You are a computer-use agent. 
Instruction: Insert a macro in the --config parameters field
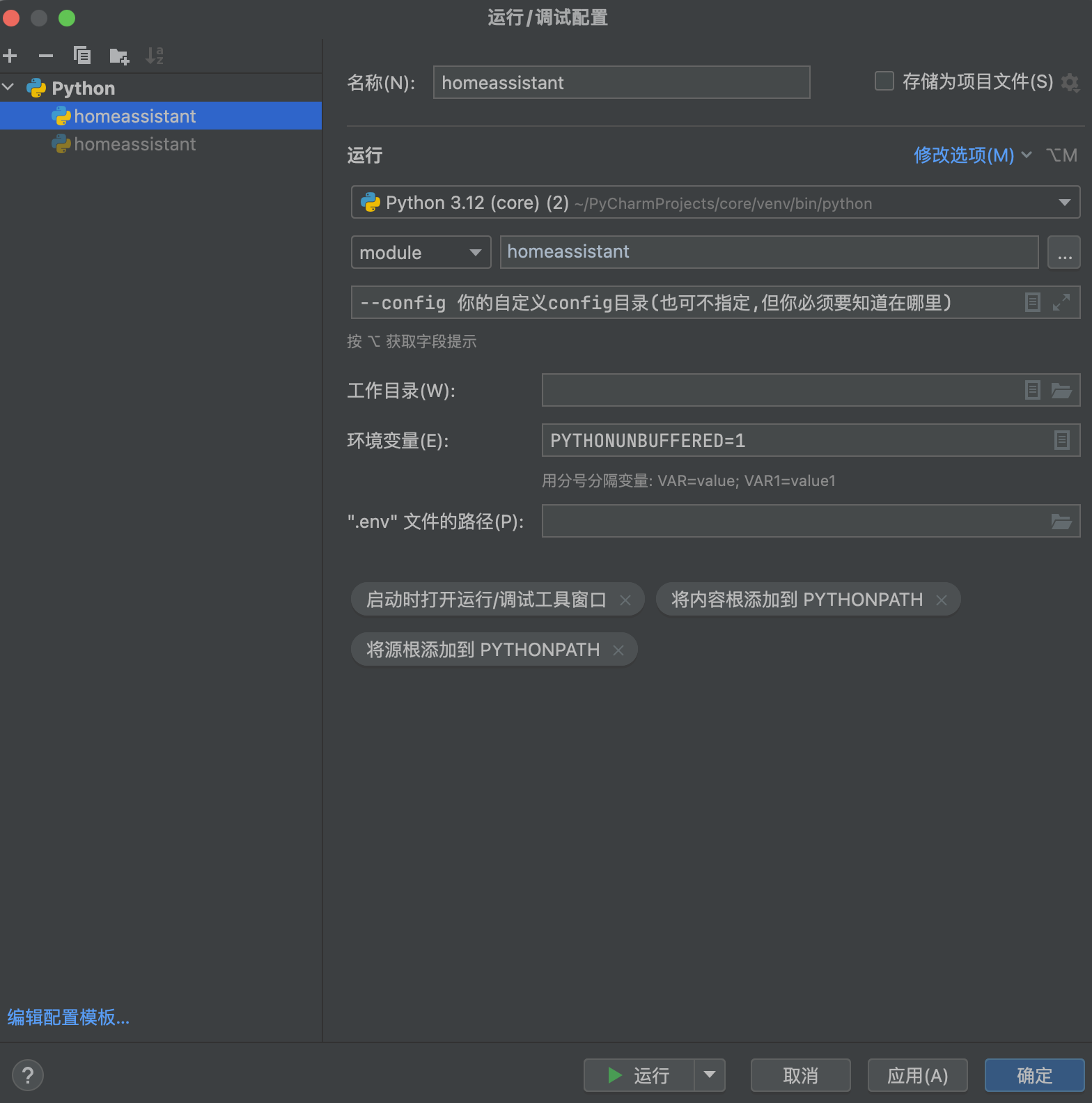click(1033, 302)
